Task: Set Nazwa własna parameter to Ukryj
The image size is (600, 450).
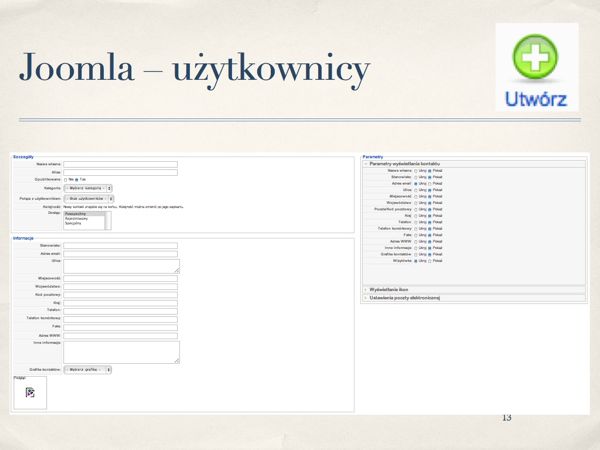Action: click(415, 171)
